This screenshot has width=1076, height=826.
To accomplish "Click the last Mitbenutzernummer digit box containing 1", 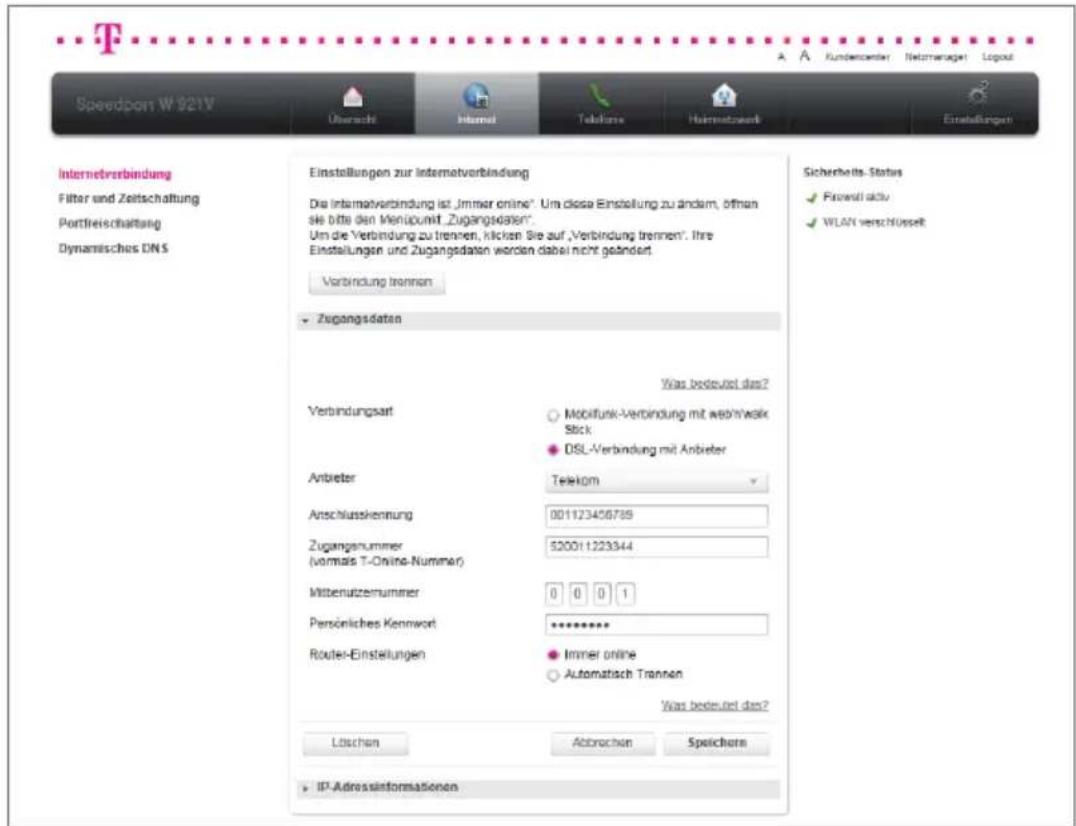I will [625, 593].
